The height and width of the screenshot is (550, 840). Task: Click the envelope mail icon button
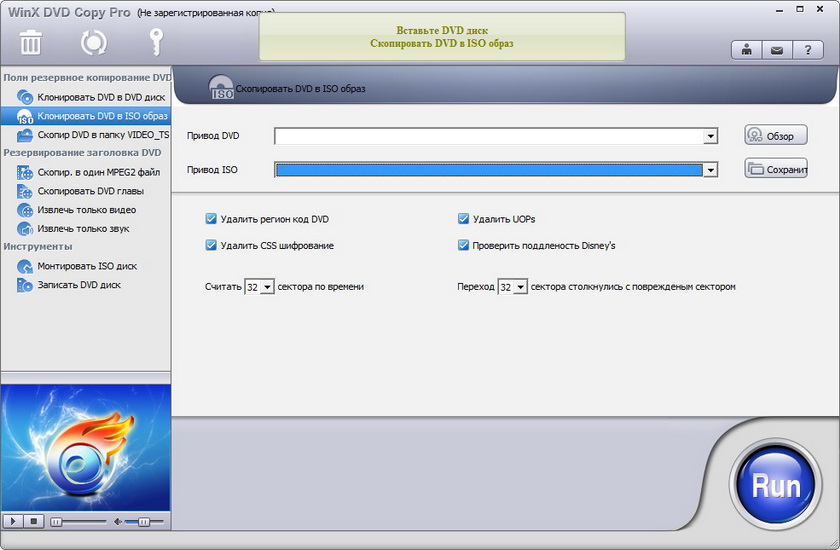(x=777, y=50)
